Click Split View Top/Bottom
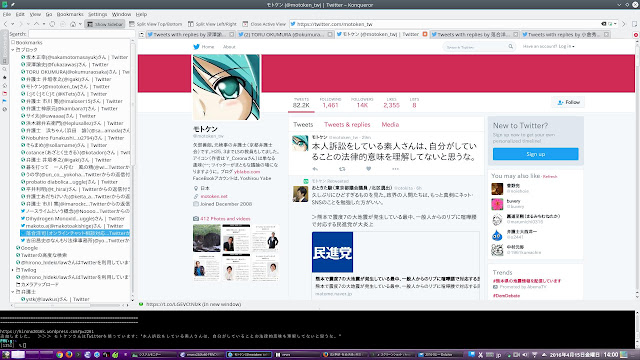This screenshot has height=360, width=640. 156,24
